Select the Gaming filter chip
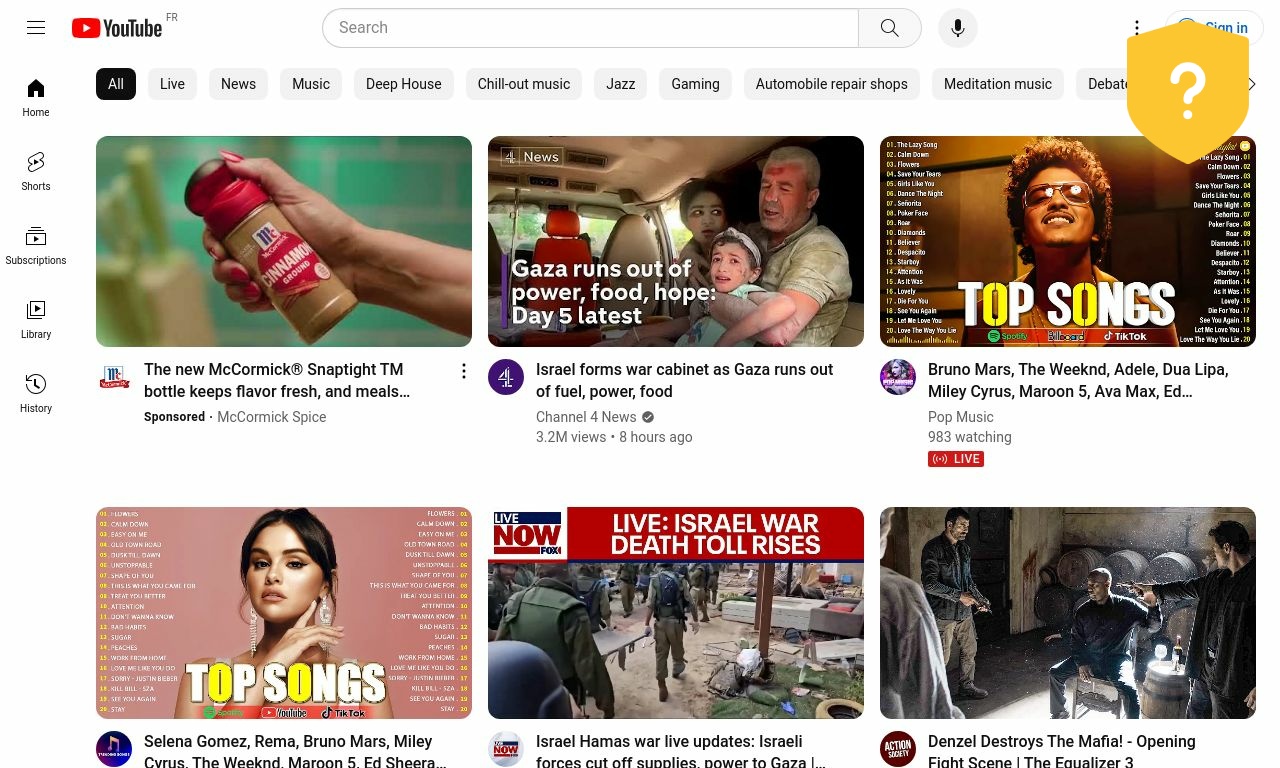The image size is (1280, 768). click(696, 84)
